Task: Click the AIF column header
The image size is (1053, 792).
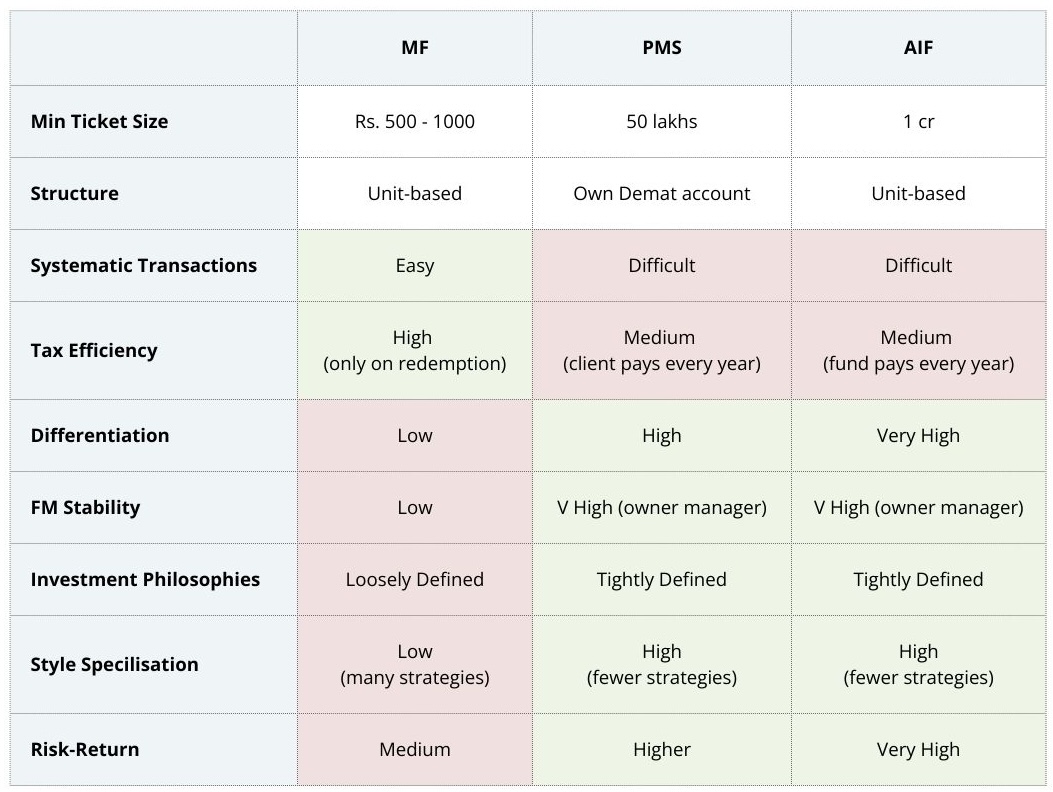Action: click(x=918, y=48)
